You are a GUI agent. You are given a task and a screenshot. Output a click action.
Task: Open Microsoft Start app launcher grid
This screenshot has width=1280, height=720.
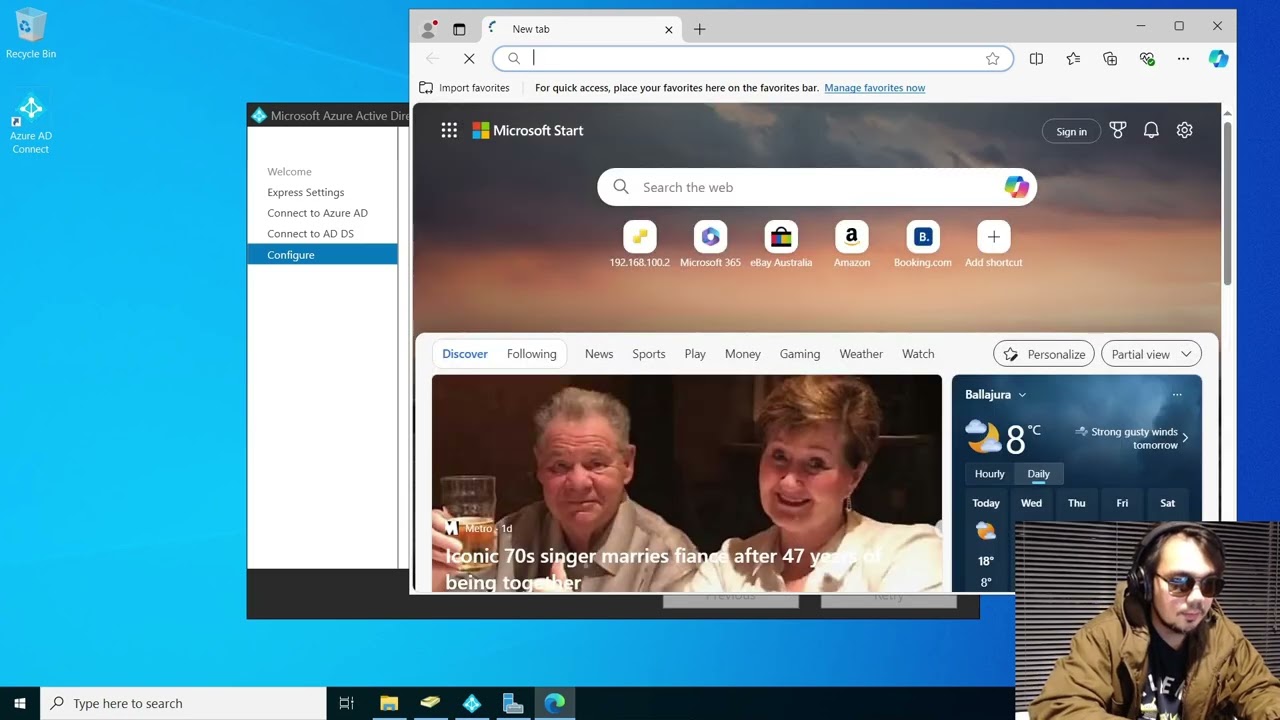449,130
